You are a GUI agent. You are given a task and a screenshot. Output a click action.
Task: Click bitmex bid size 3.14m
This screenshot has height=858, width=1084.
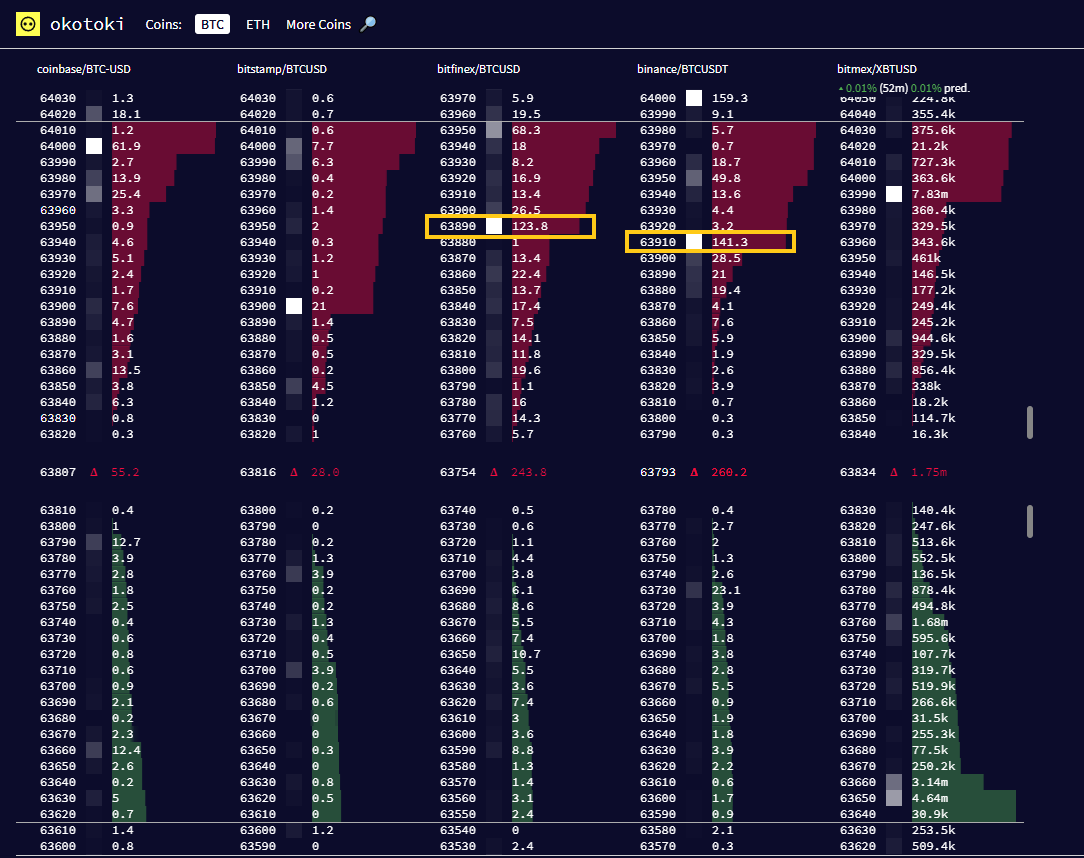[931, 782]
